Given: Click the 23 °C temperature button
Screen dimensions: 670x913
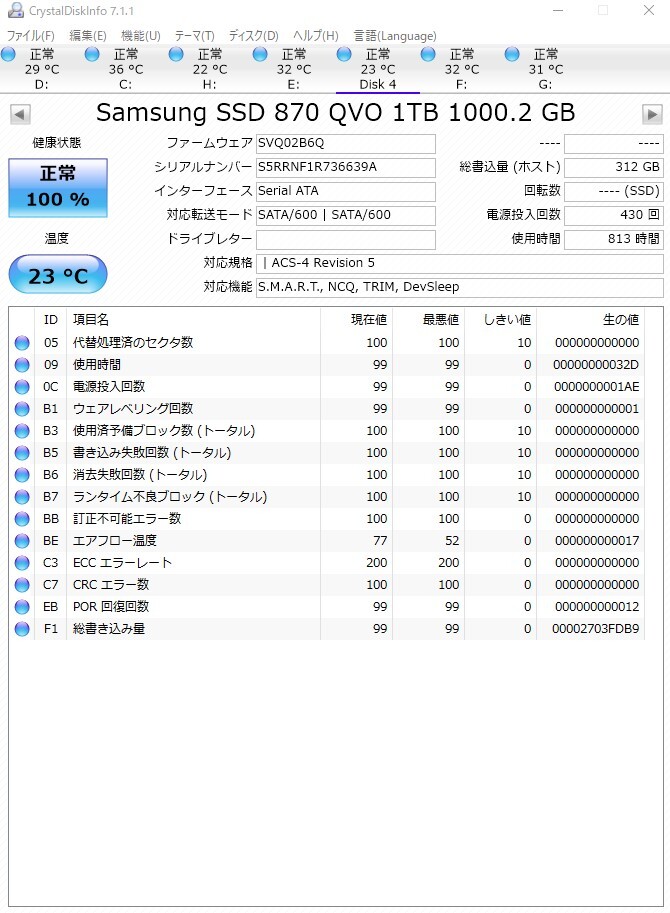Looking at the screenshot, I should [x=58, y=274].
